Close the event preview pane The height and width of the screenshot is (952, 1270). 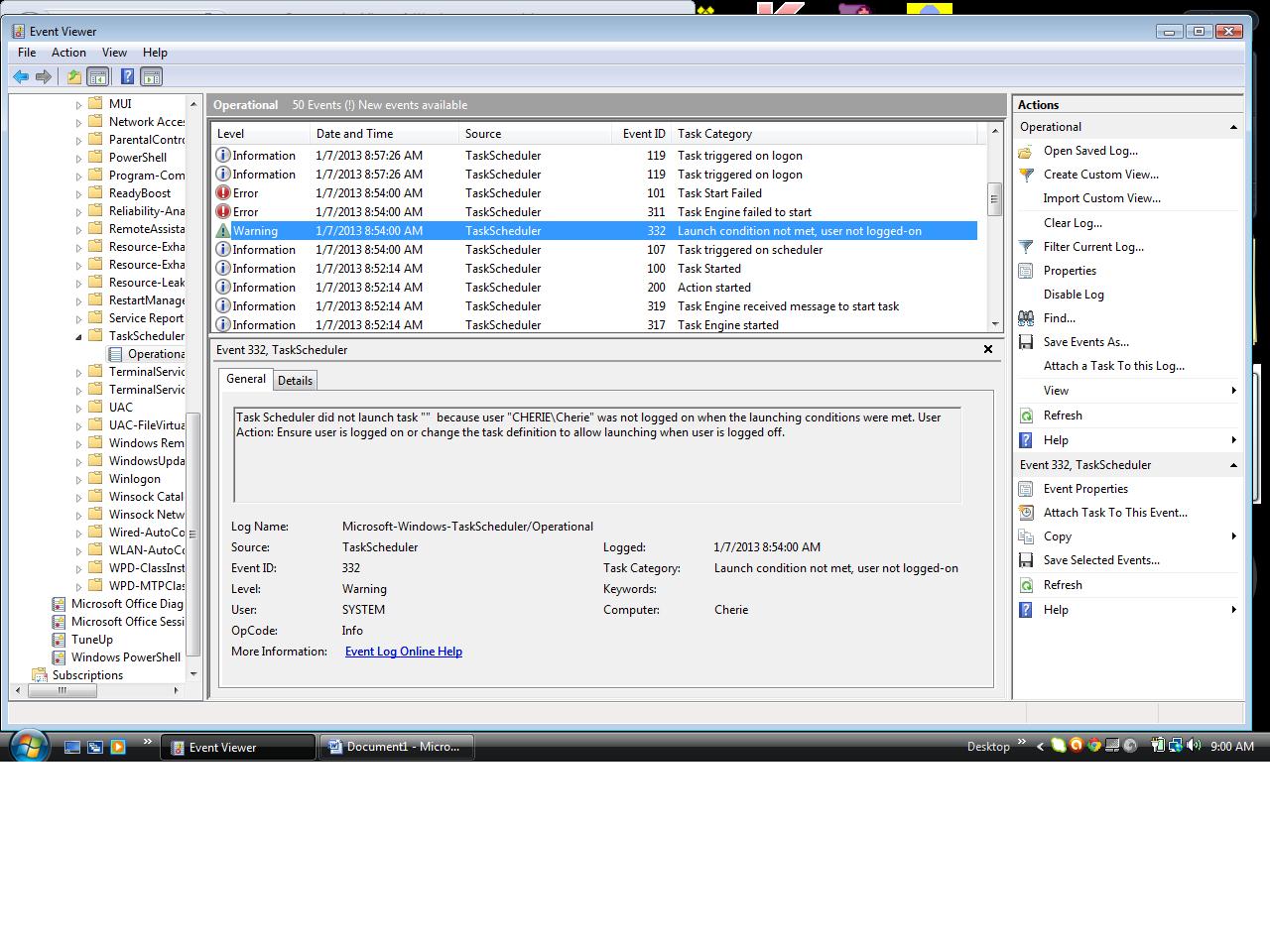click(987, 349)
